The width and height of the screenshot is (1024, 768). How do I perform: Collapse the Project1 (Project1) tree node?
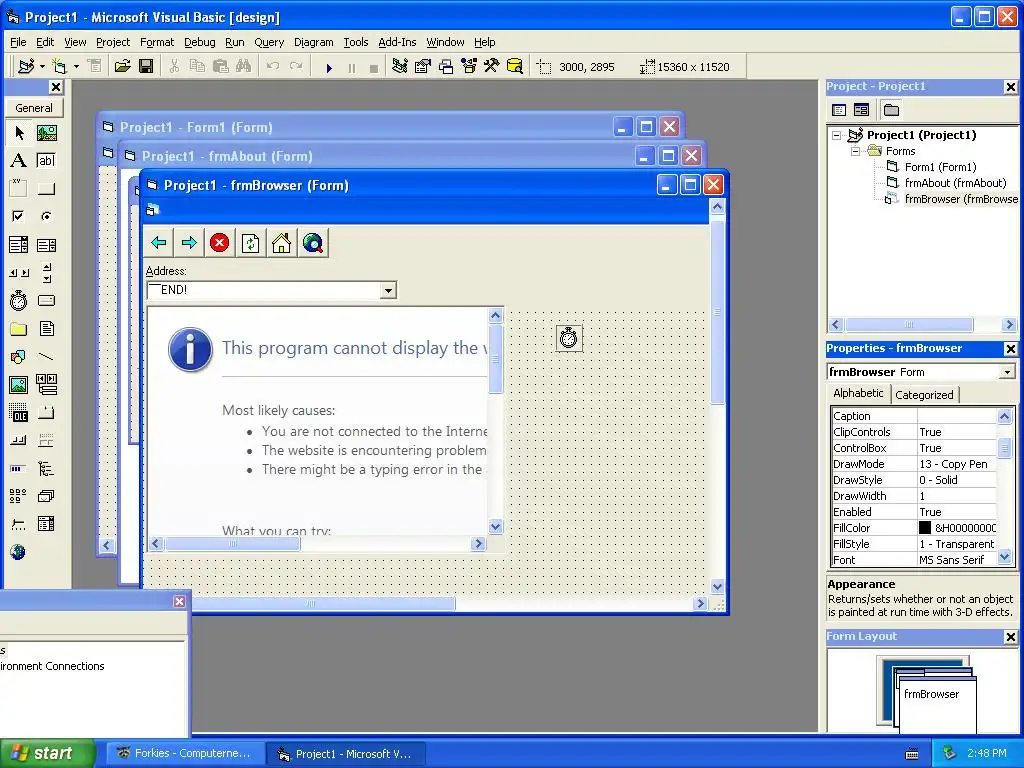point(837,136)
